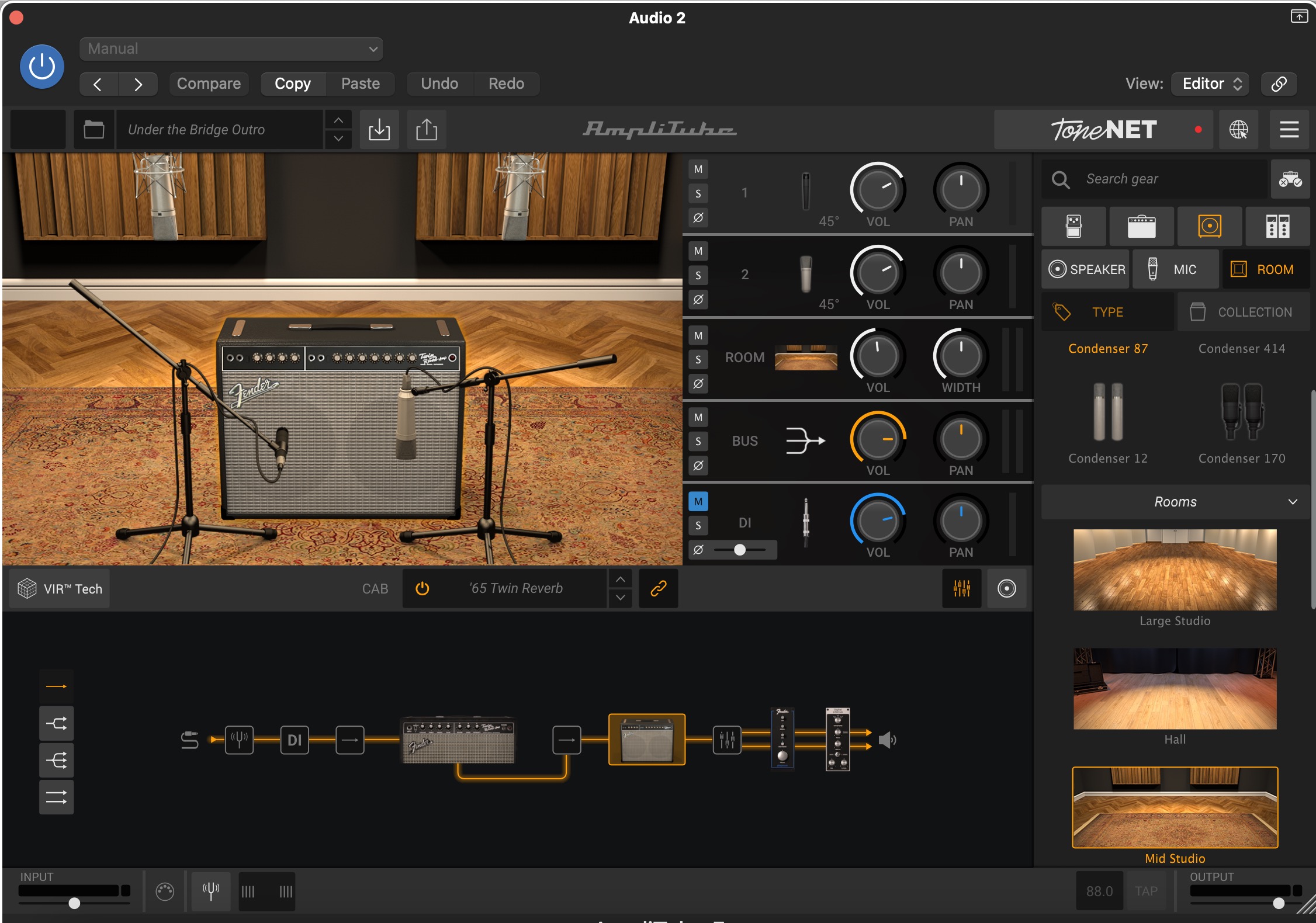
Task: Click the Copy button
Action: (293, 84)
